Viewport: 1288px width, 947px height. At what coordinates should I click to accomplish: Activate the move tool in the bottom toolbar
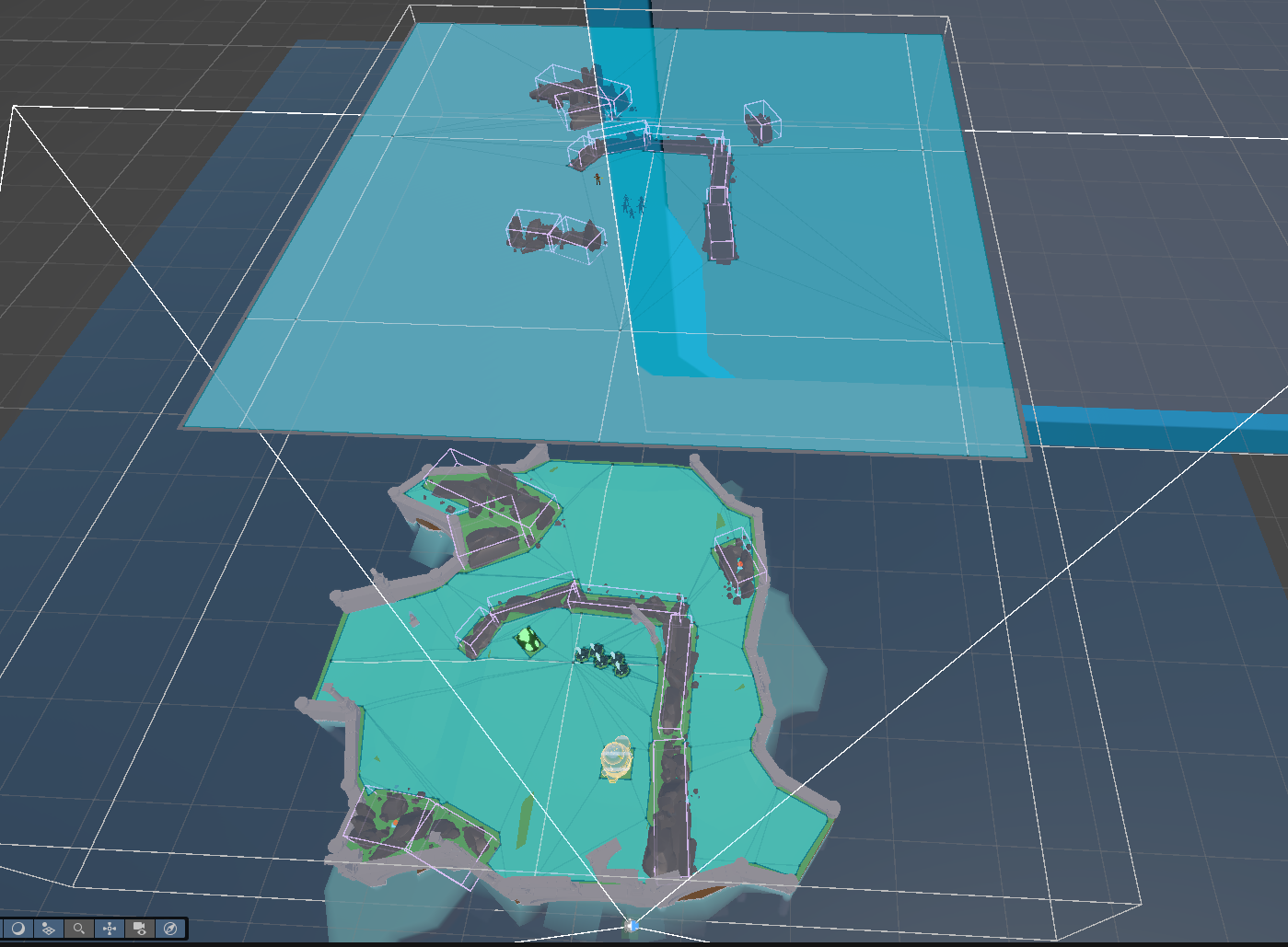[x=110, y=930]
